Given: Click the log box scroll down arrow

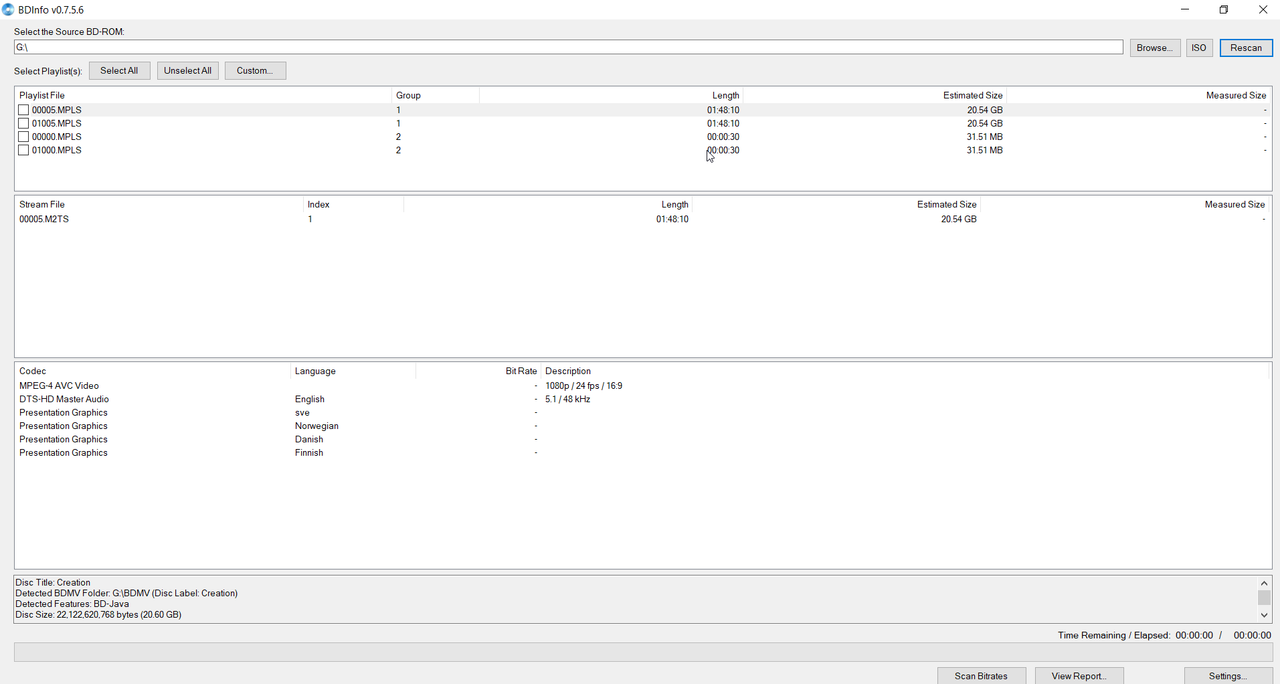Looking at the screenshot, I should [x=1264, y=616].
